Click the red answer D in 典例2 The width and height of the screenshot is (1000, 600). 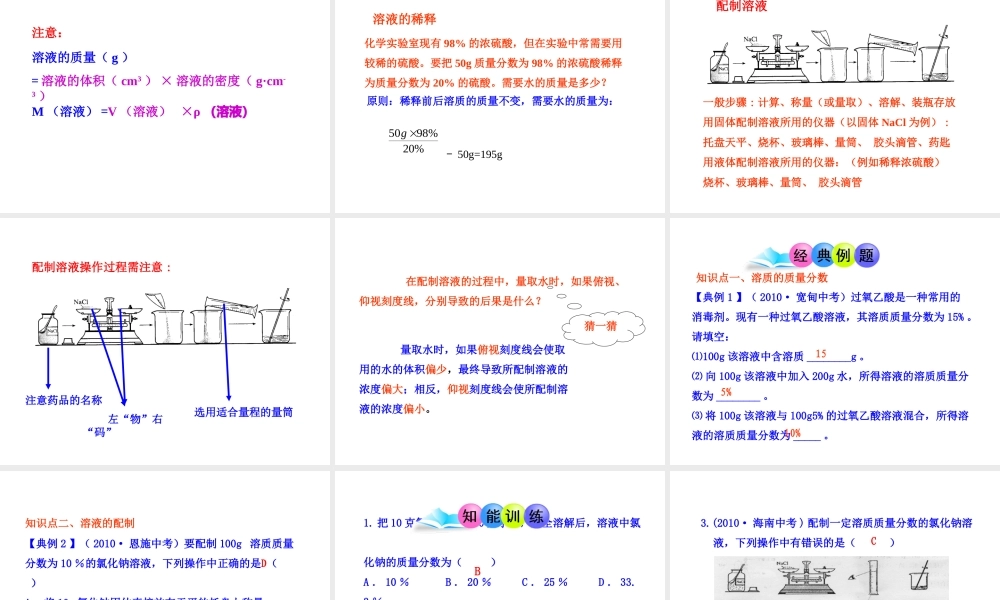coord(264,563)
